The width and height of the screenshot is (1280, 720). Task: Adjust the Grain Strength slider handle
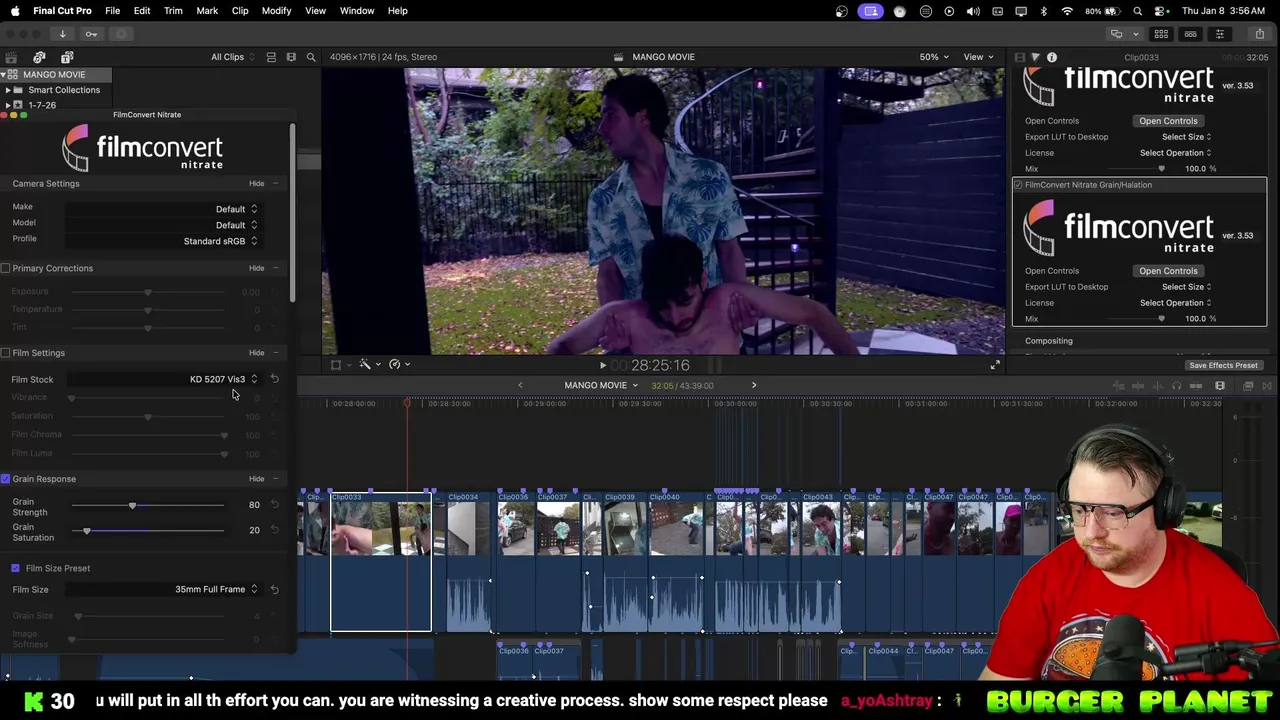(132, 506)
